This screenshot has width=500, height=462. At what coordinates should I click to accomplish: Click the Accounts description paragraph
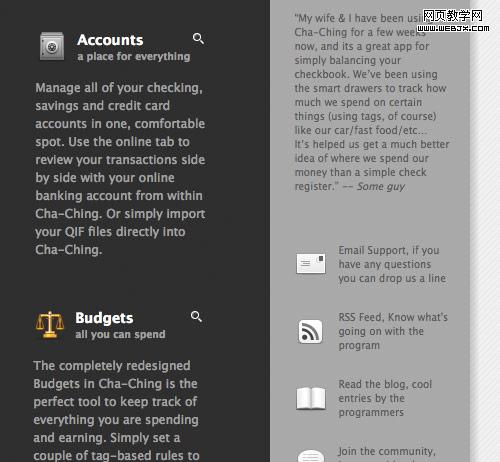pyautogui.click(x=120, y=169)
